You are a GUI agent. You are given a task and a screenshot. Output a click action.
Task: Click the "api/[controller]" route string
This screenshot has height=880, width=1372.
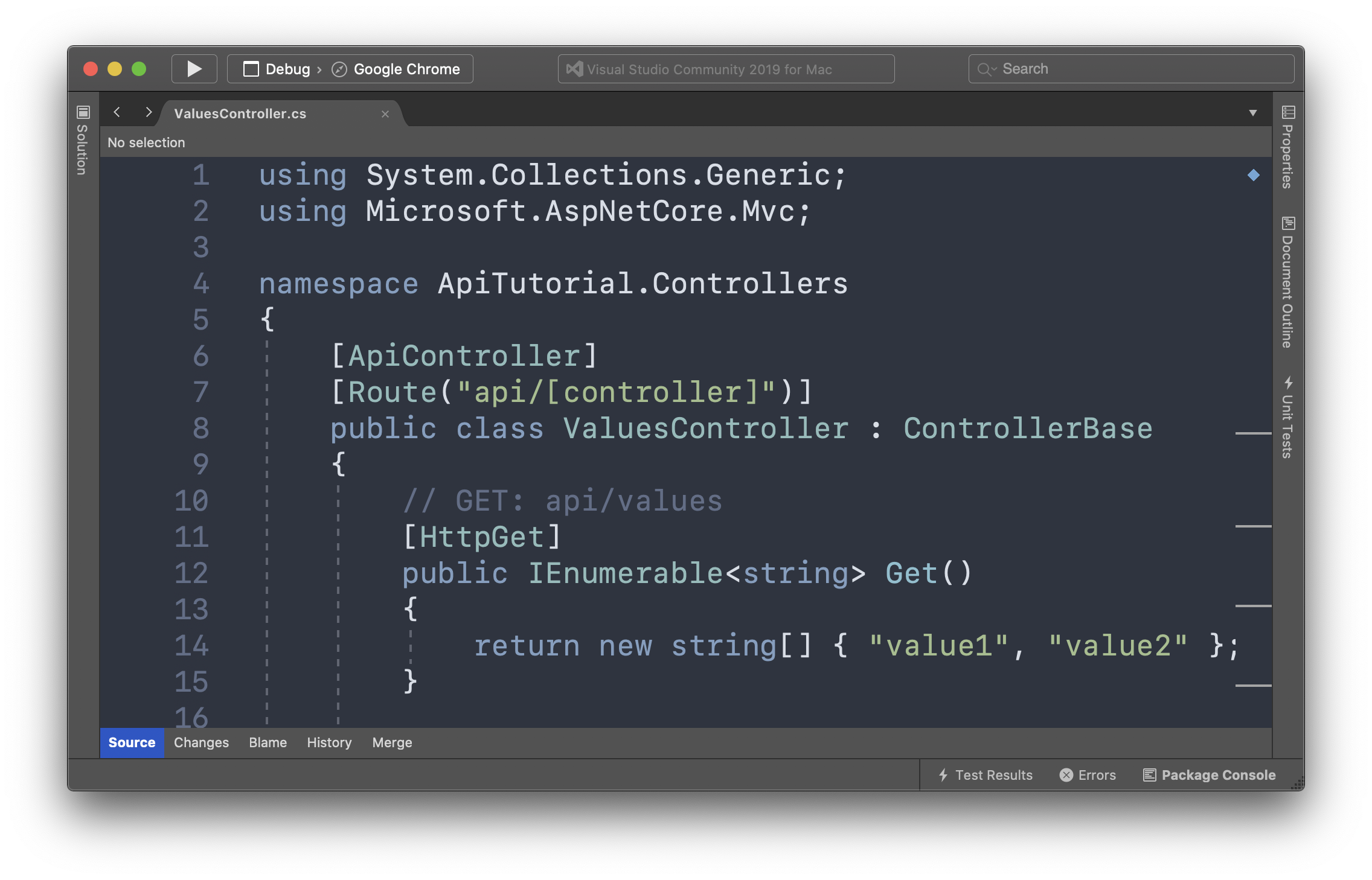click(x=616, y=392)
